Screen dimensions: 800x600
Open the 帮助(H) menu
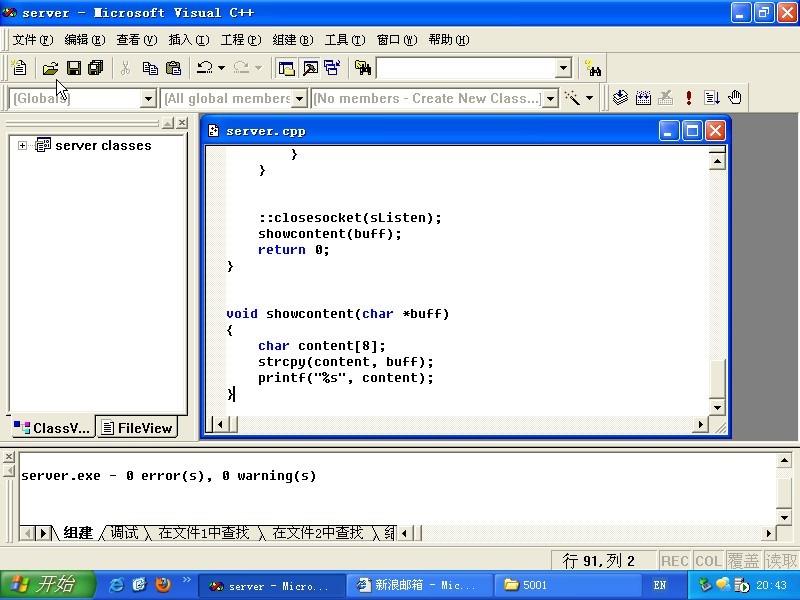click(449, 40)
